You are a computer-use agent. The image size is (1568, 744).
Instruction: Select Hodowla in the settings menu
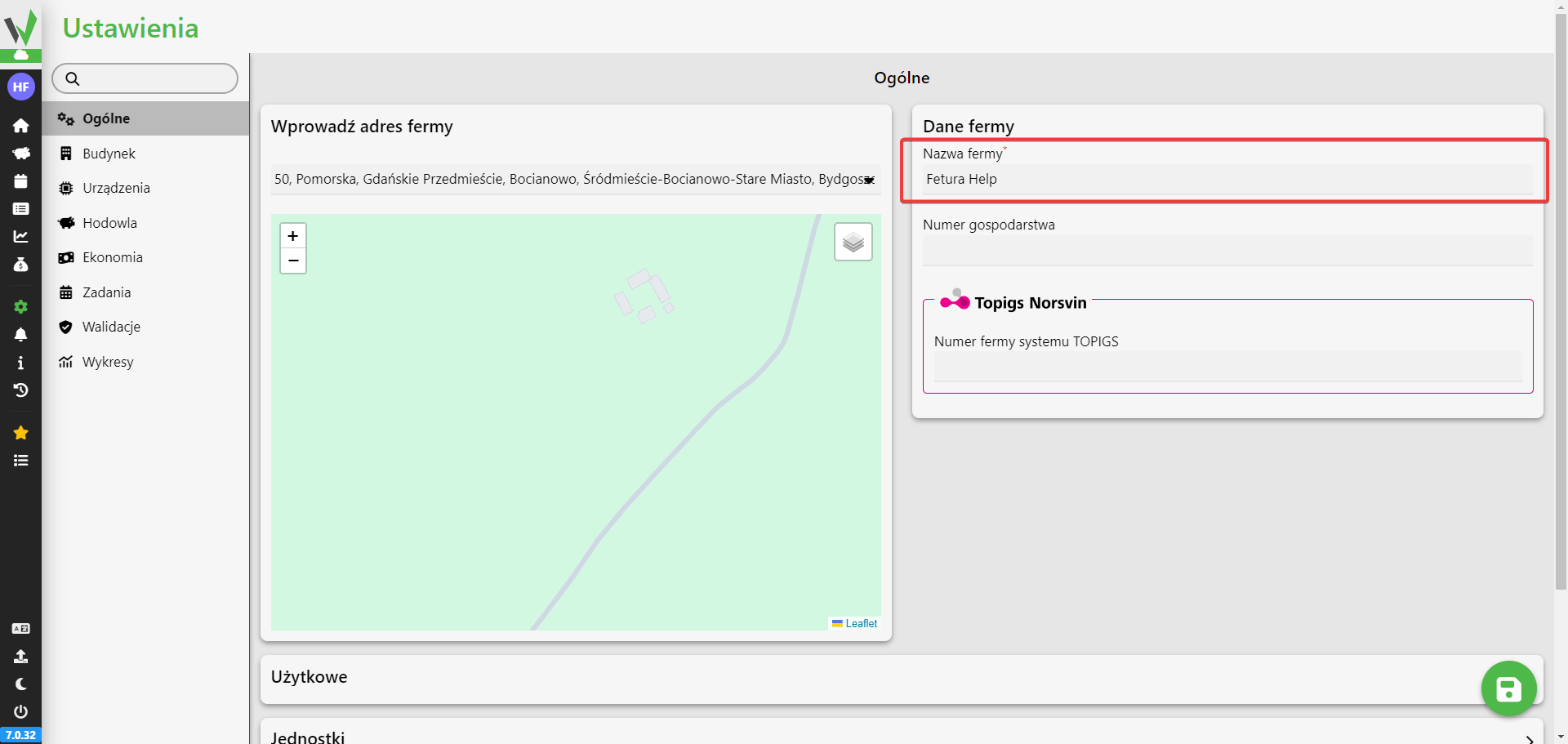[x=109, y=223]
